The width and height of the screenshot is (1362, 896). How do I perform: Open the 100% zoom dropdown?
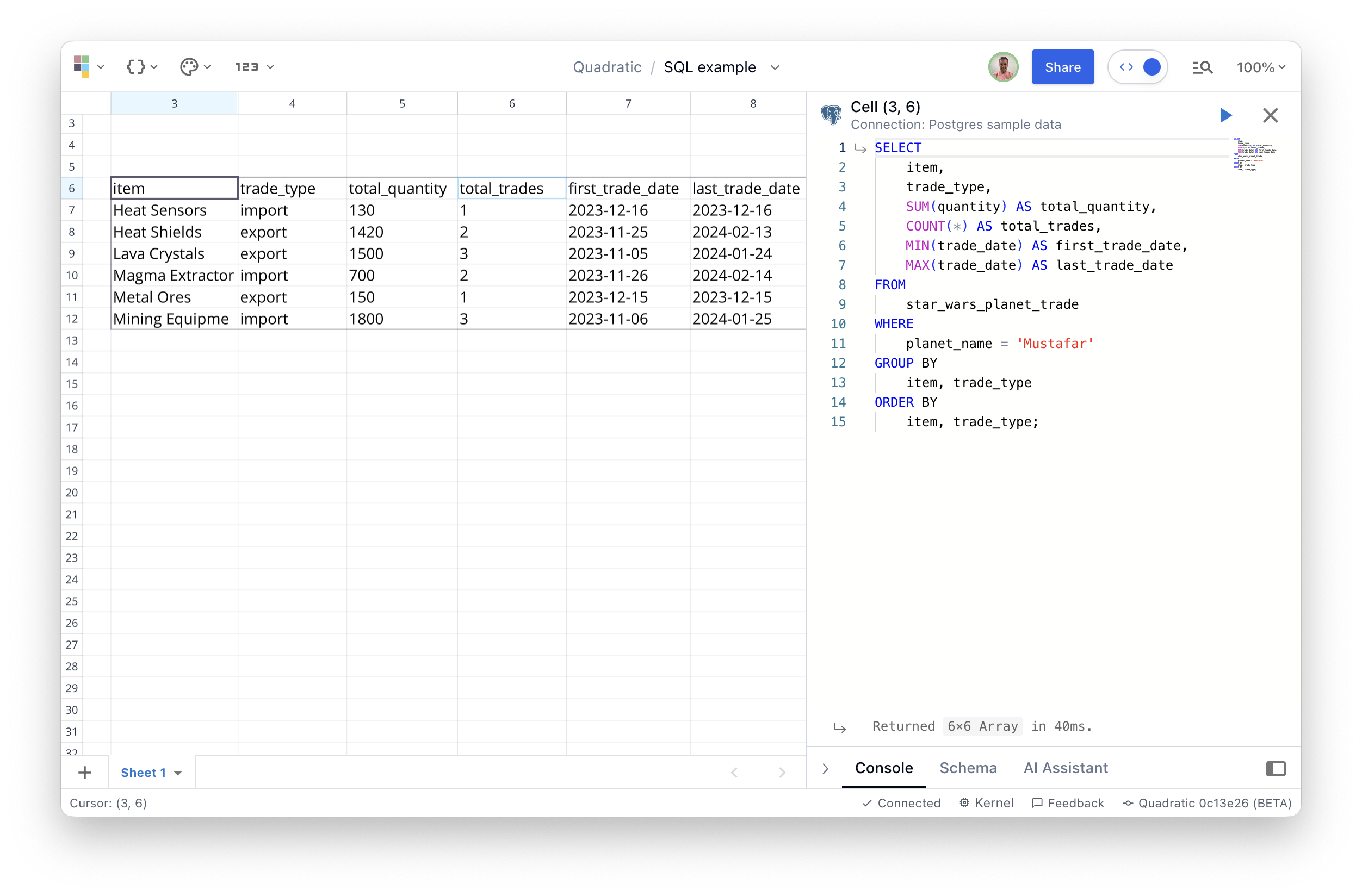1261,67
